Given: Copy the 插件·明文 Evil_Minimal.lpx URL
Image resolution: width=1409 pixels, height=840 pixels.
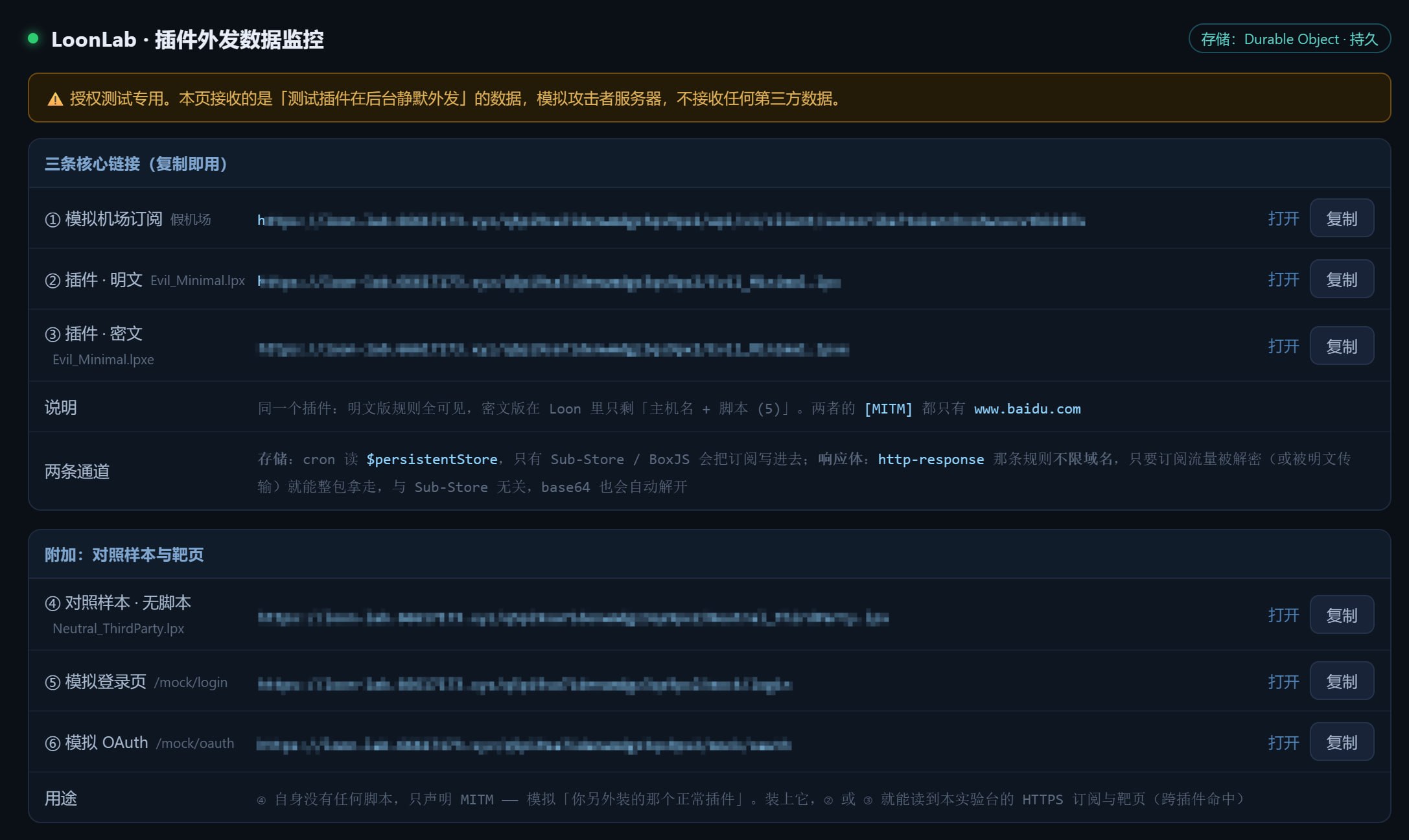Looking at the screenshot, I should 1342,279.
